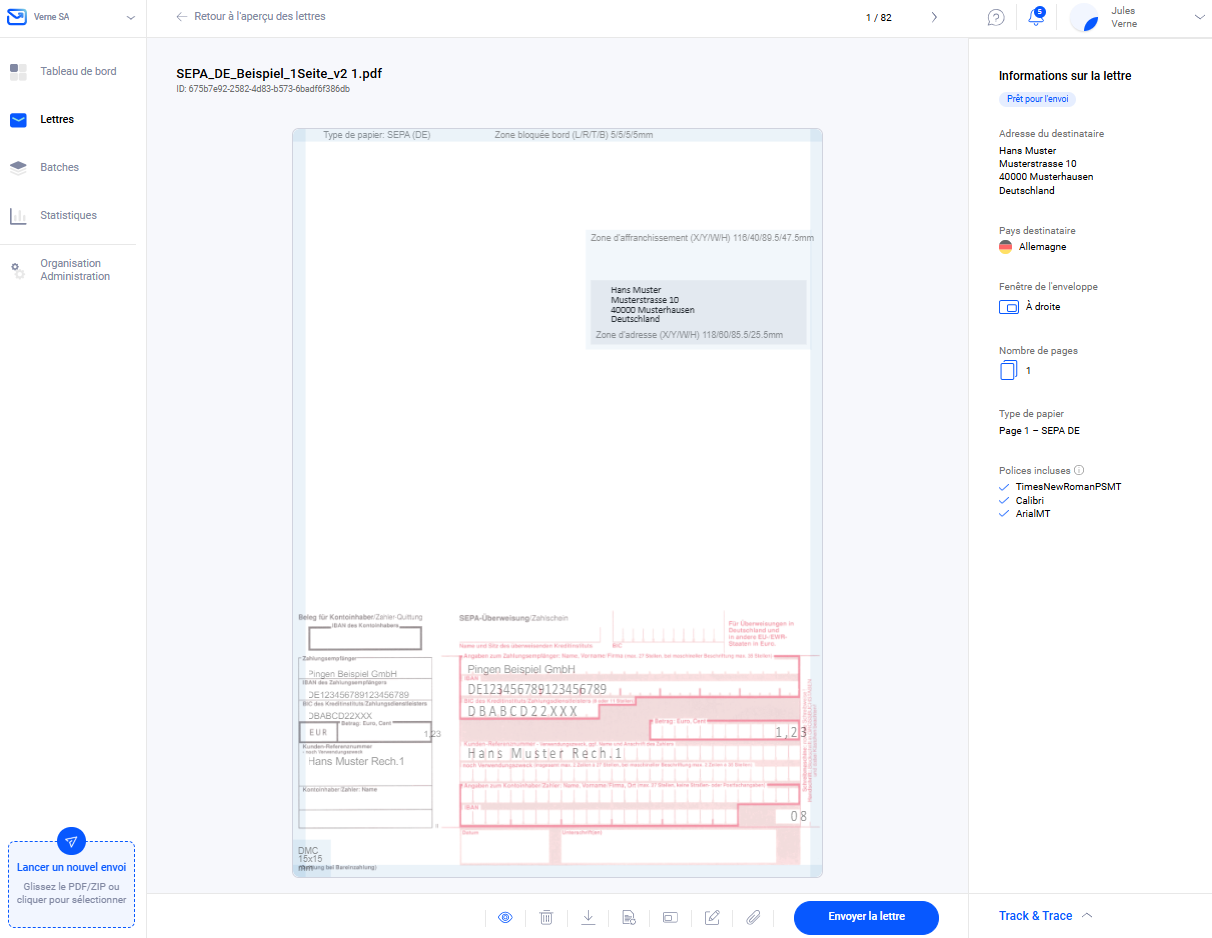The image size is (1212, 938).
Task: Expand the Track & Trace panel
Action: tap(1045, 916)
